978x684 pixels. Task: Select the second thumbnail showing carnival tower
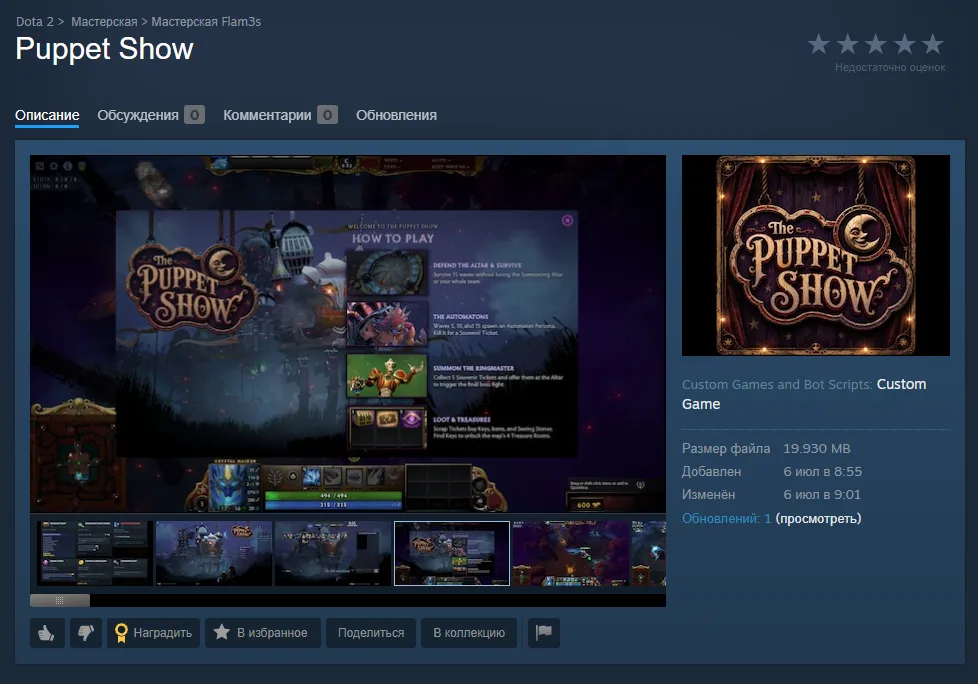tap(214, 553)
